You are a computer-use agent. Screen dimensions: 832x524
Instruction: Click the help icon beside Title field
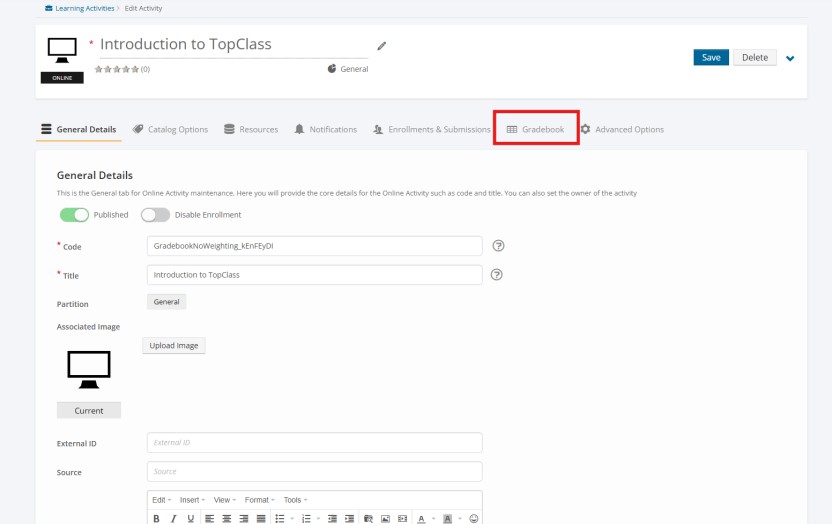click(497, 275)
